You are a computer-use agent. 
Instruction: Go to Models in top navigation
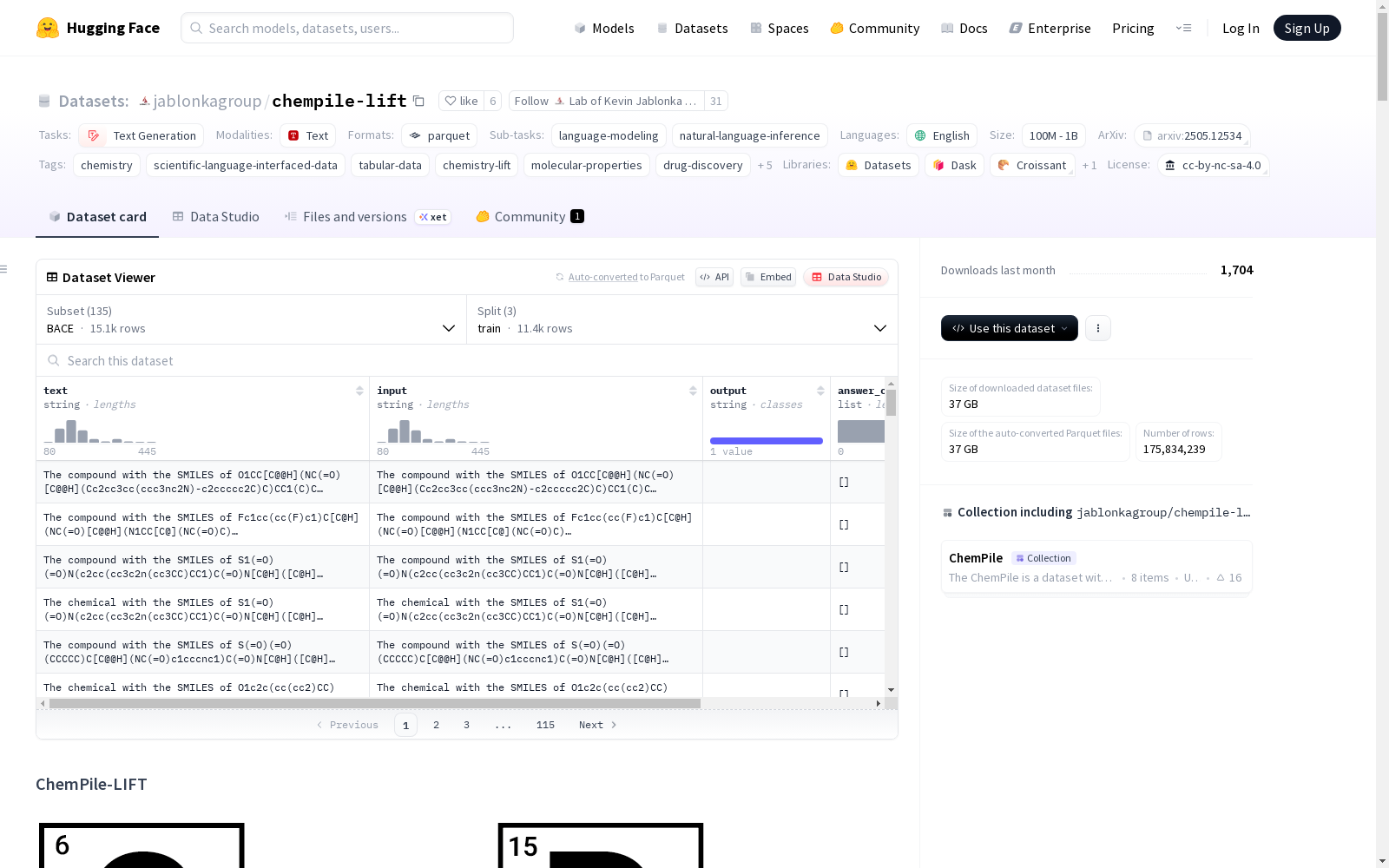604,28
